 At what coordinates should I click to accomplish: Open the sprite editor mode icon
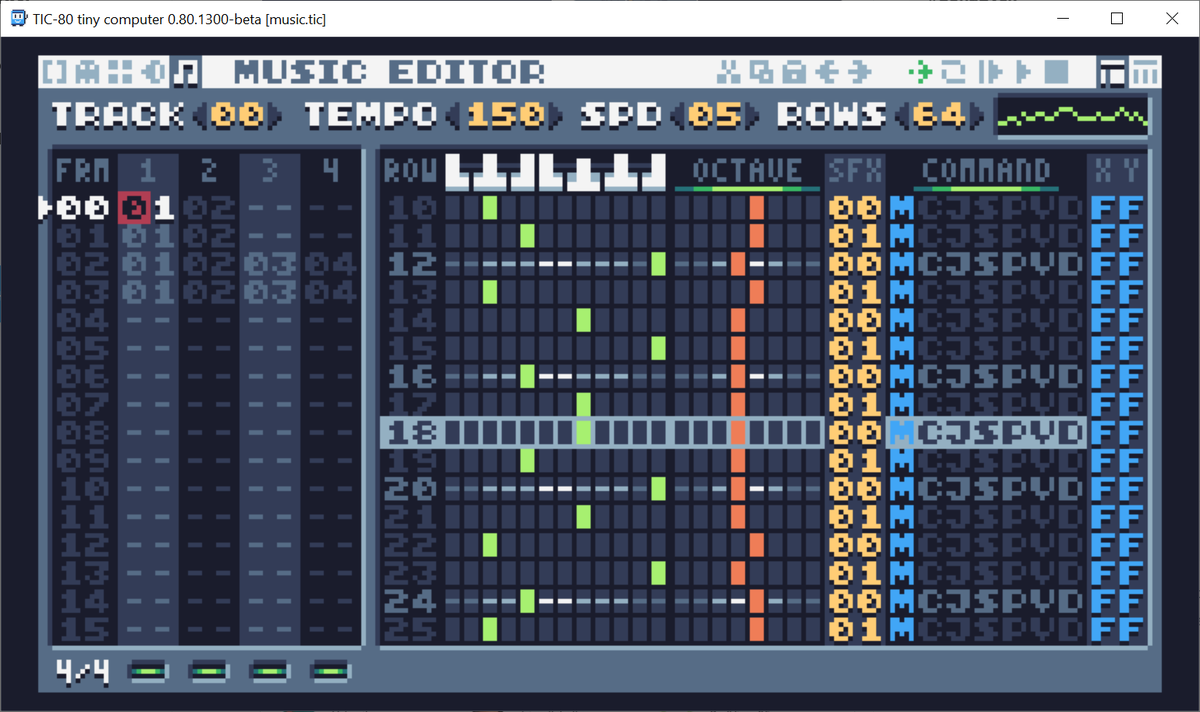88,72
